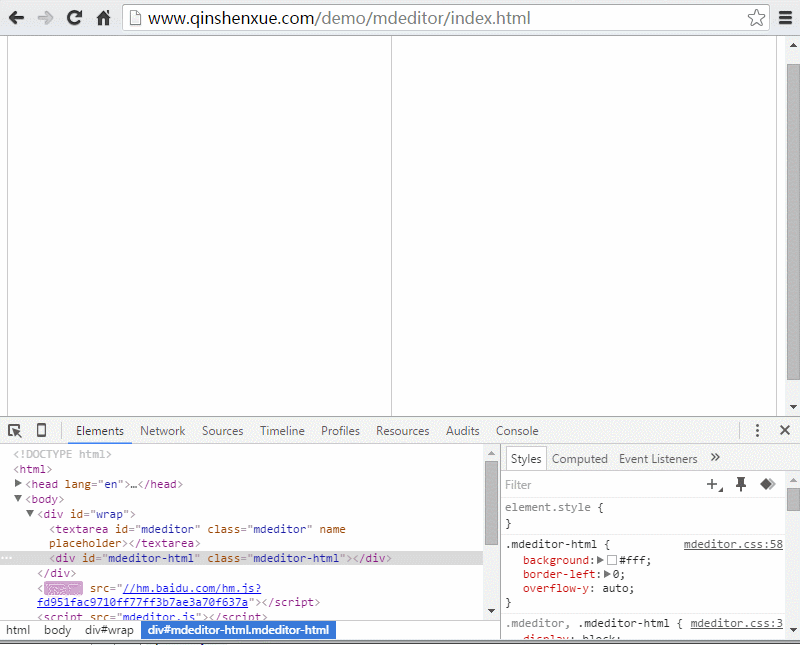Viewport: 800px width, 645px height.
Task: Click the browser forward arrow
Action: pyautogui.click(x=45, y=18)
